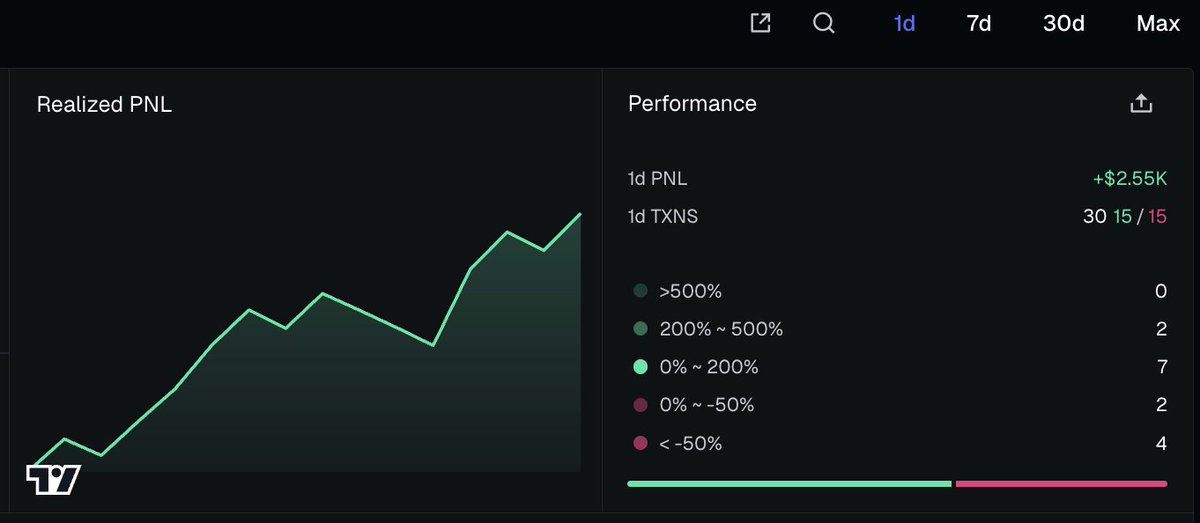The image size is (1200, 523).
Task: Select the Max timeframe
Action: click(x=1158, y=23)
